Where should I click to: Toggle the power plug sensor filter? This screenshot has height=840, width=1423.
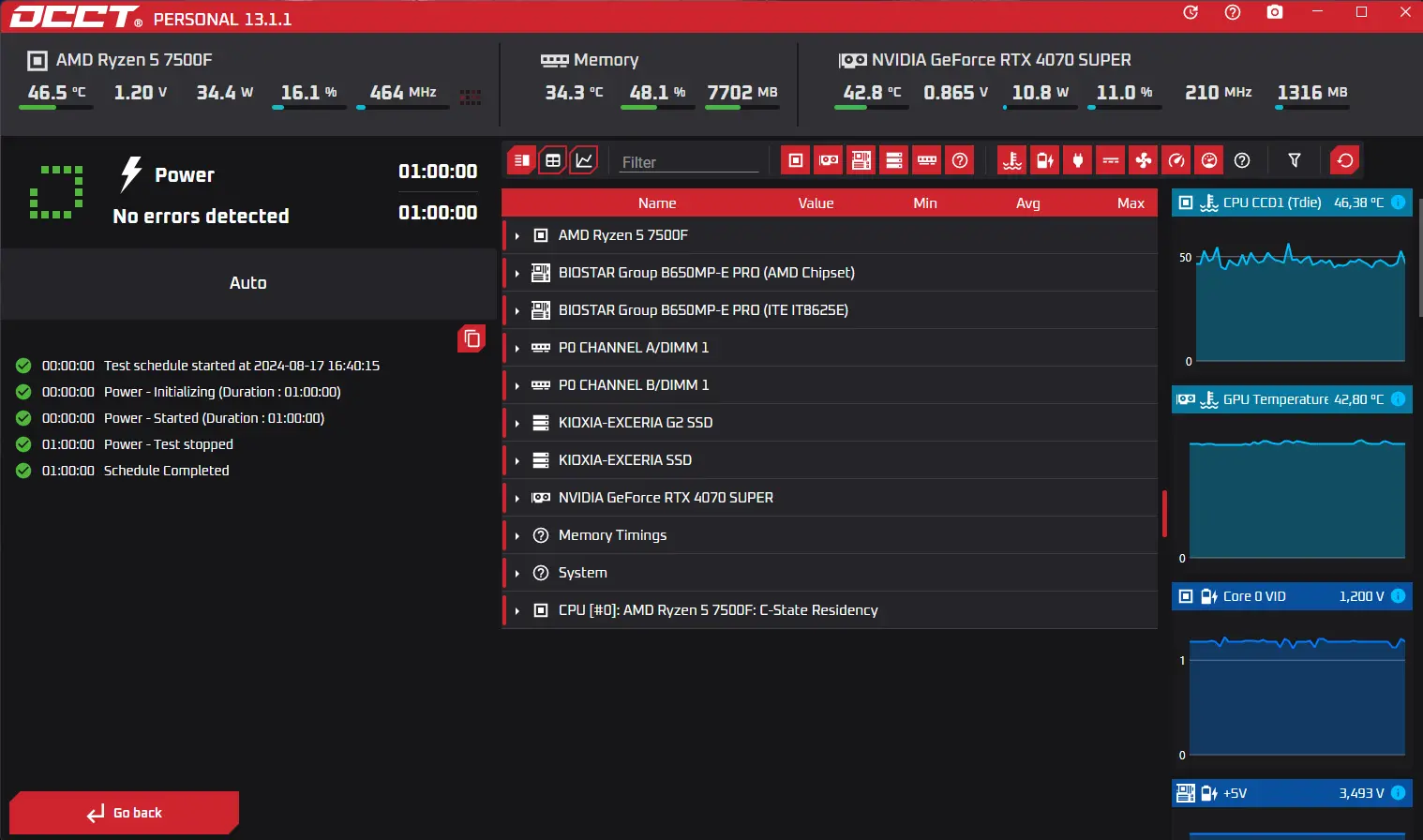[x=1078, y=160]
